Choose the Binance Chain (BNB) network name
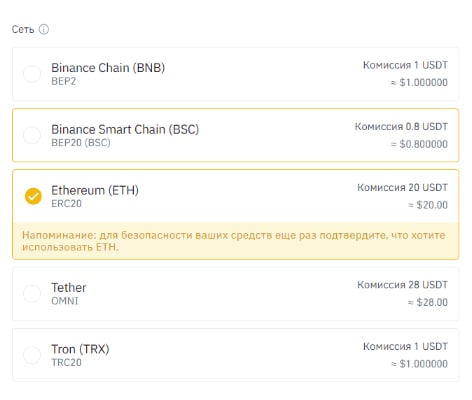 (108, 68)
